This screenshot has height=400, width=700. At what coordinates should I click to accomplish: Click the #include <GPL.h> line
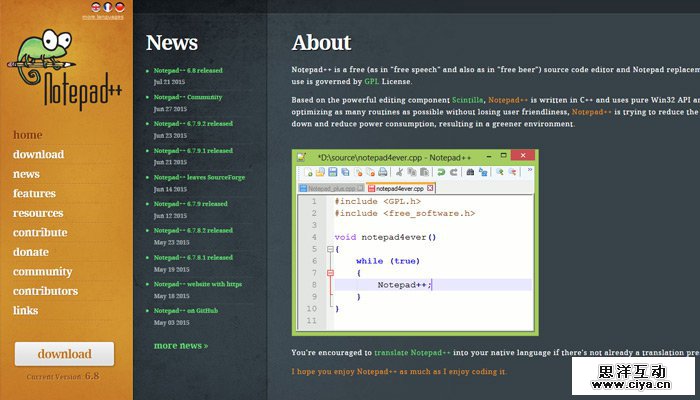378,201
